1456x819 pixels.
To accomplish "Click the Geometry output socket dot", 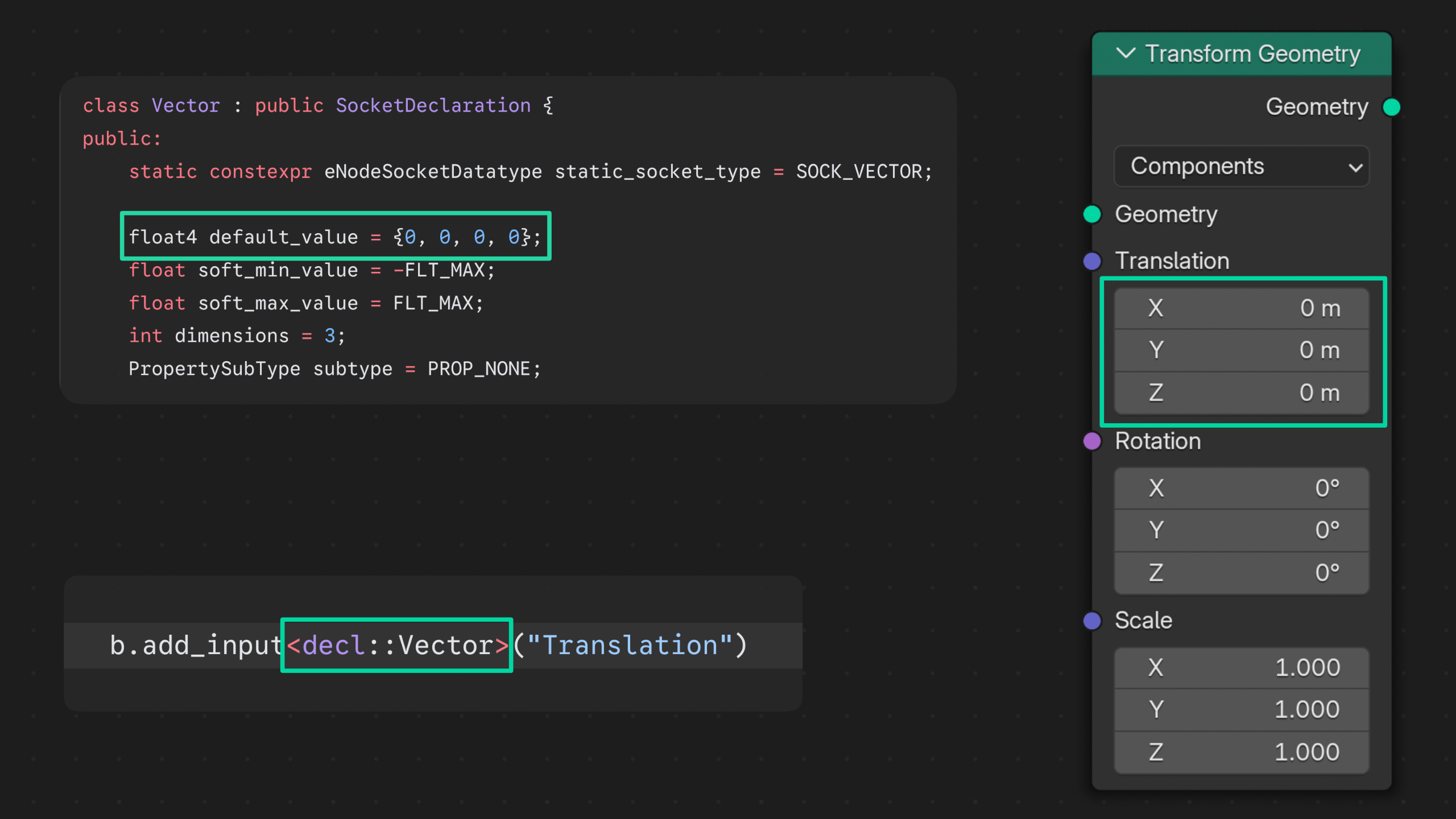I will point(1391,107).
